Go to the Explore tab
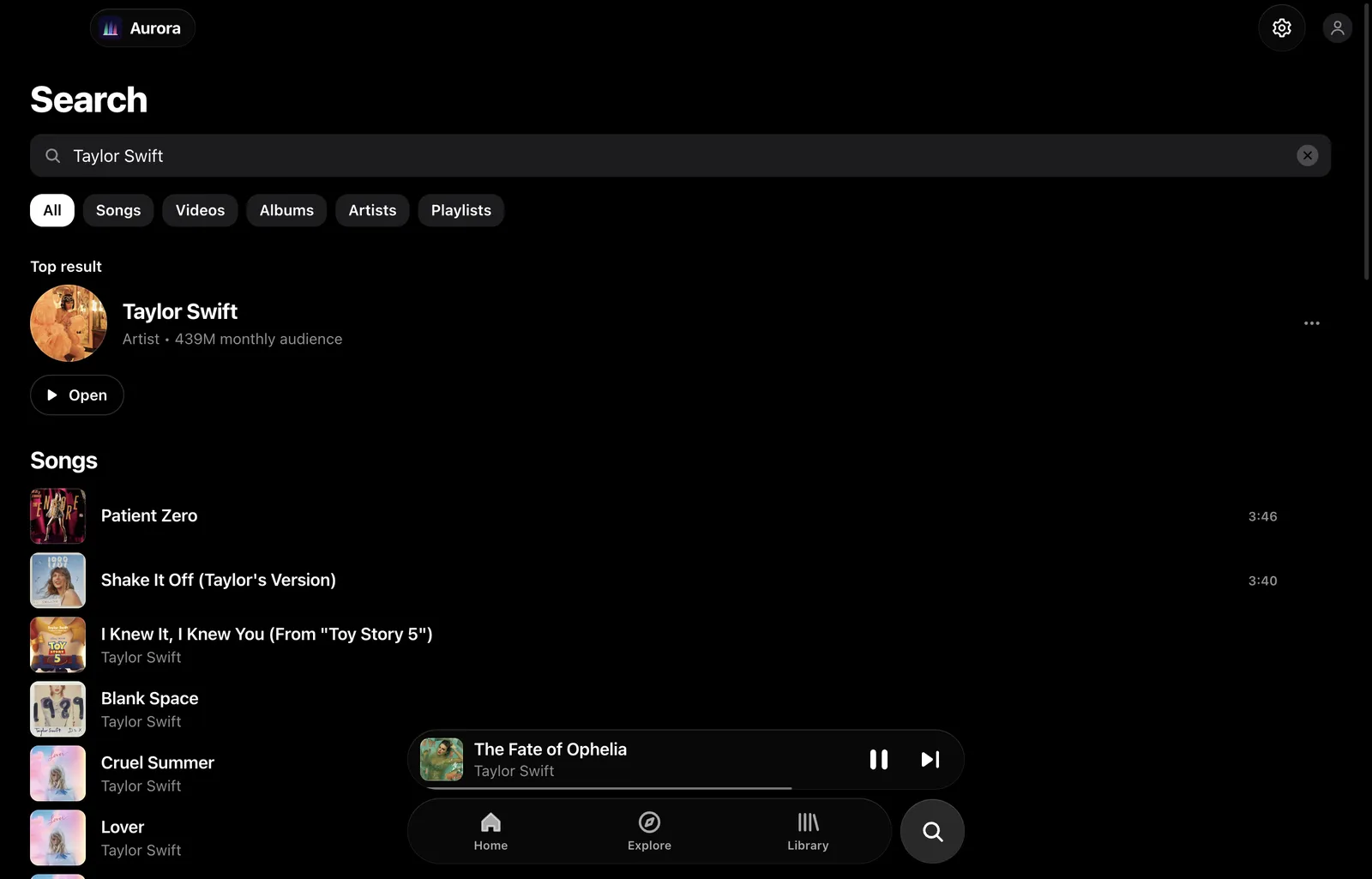 point(649,832)
